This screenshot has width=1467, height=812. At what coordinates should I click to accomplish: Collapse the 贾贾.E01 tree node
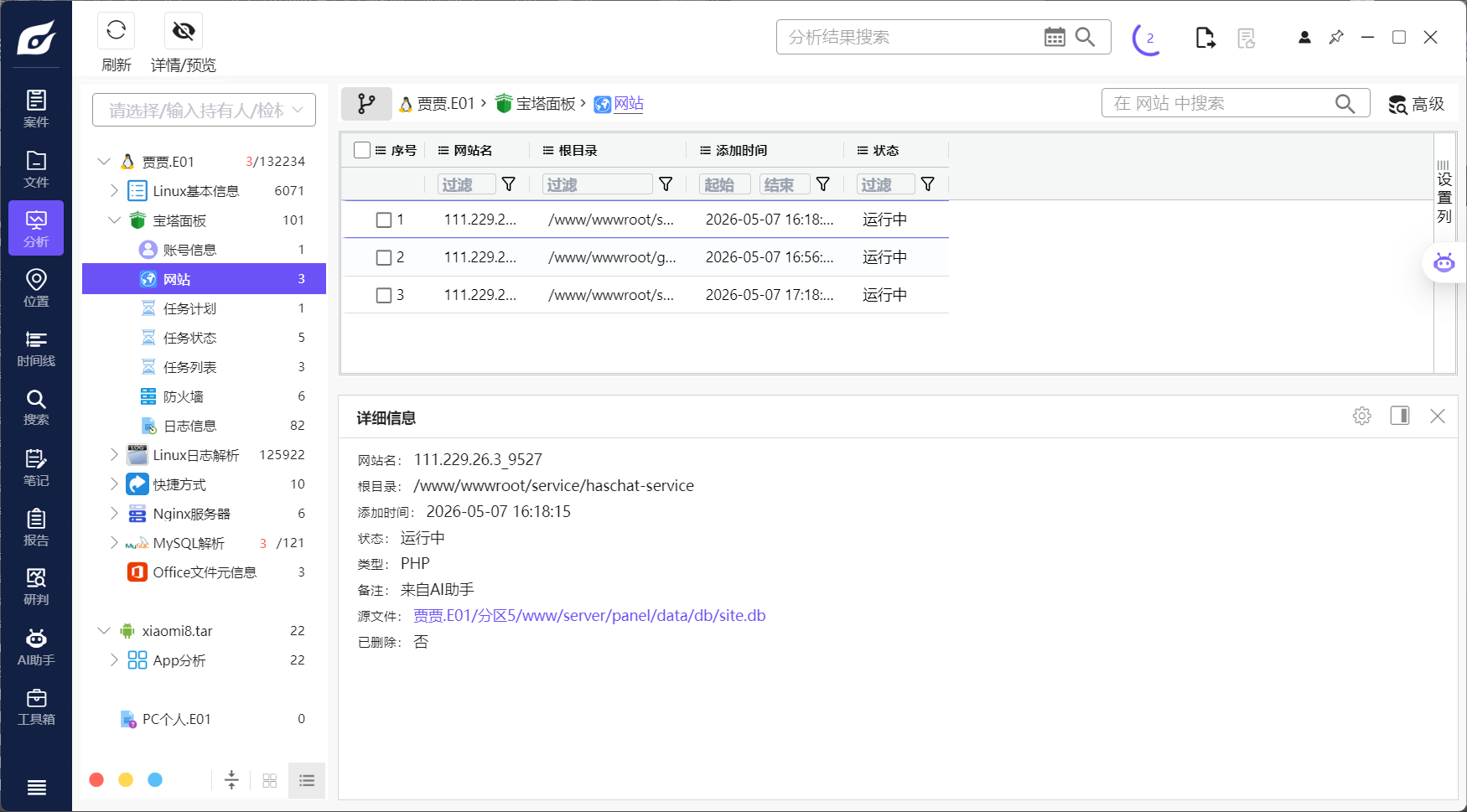point(104,161)
